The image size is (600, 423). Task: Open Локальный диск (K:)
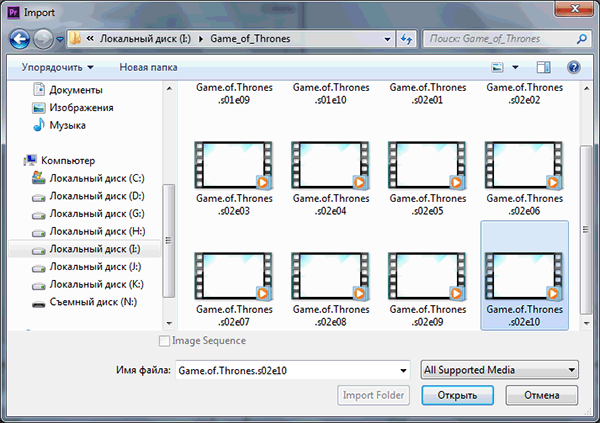point(88,284)
